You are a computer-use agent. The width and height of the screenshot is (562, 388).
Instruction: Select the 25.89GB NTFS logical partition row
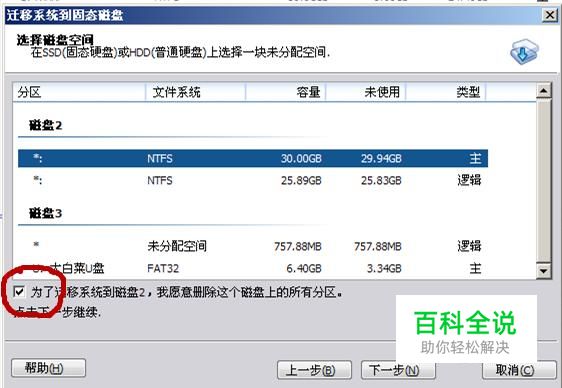coord(253,180)
